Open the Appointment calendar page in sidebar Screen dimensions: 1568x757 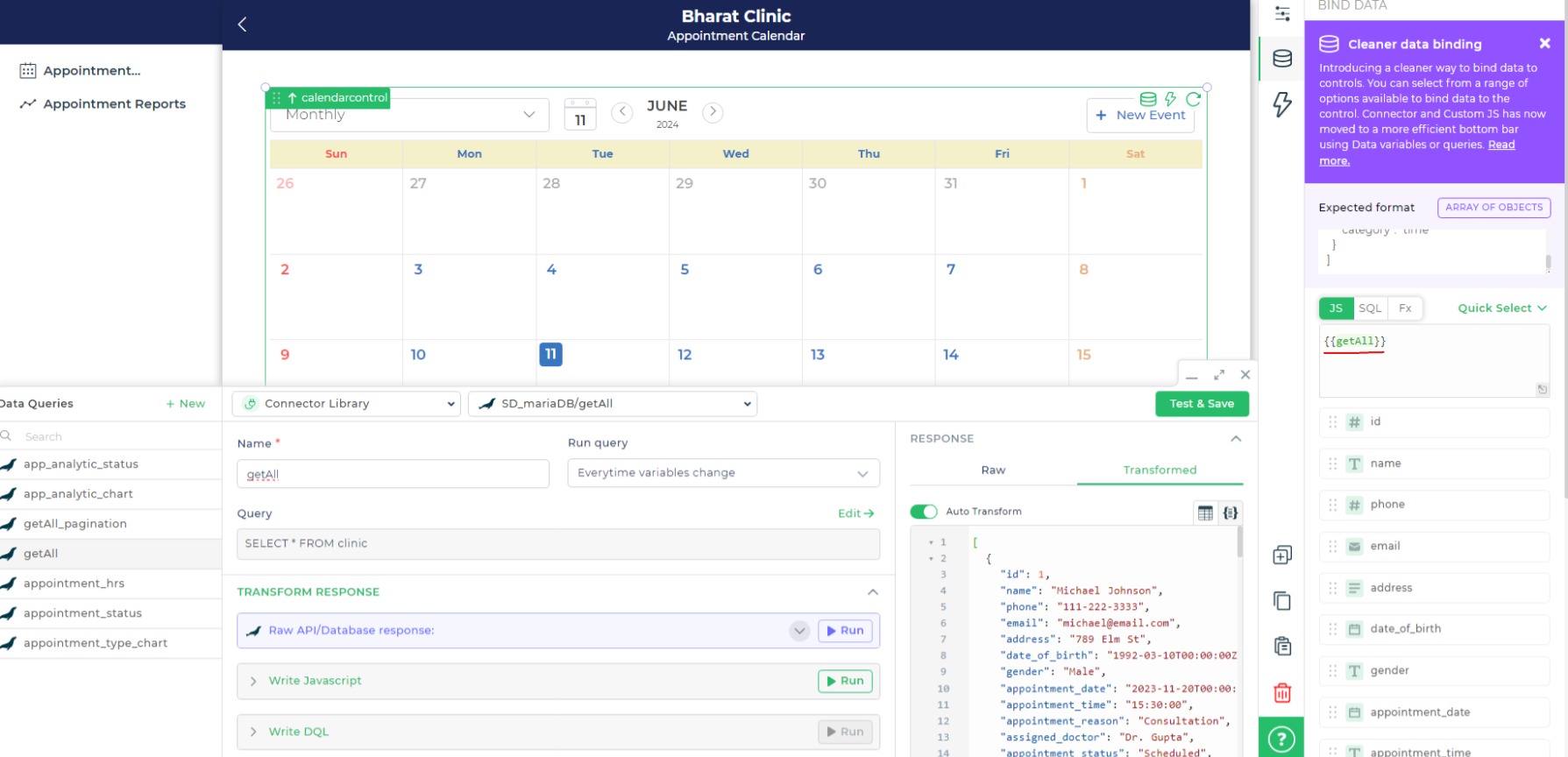coord(81,70)
